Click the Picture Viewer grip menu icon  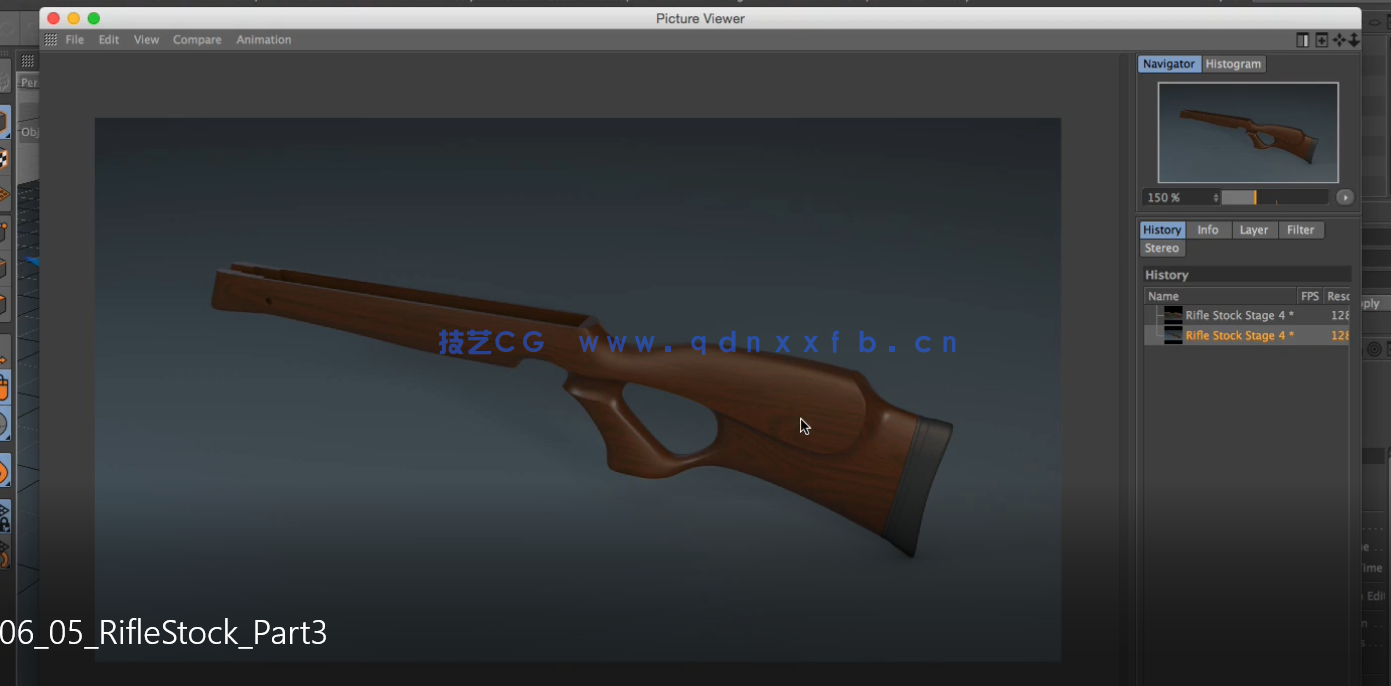51,40
